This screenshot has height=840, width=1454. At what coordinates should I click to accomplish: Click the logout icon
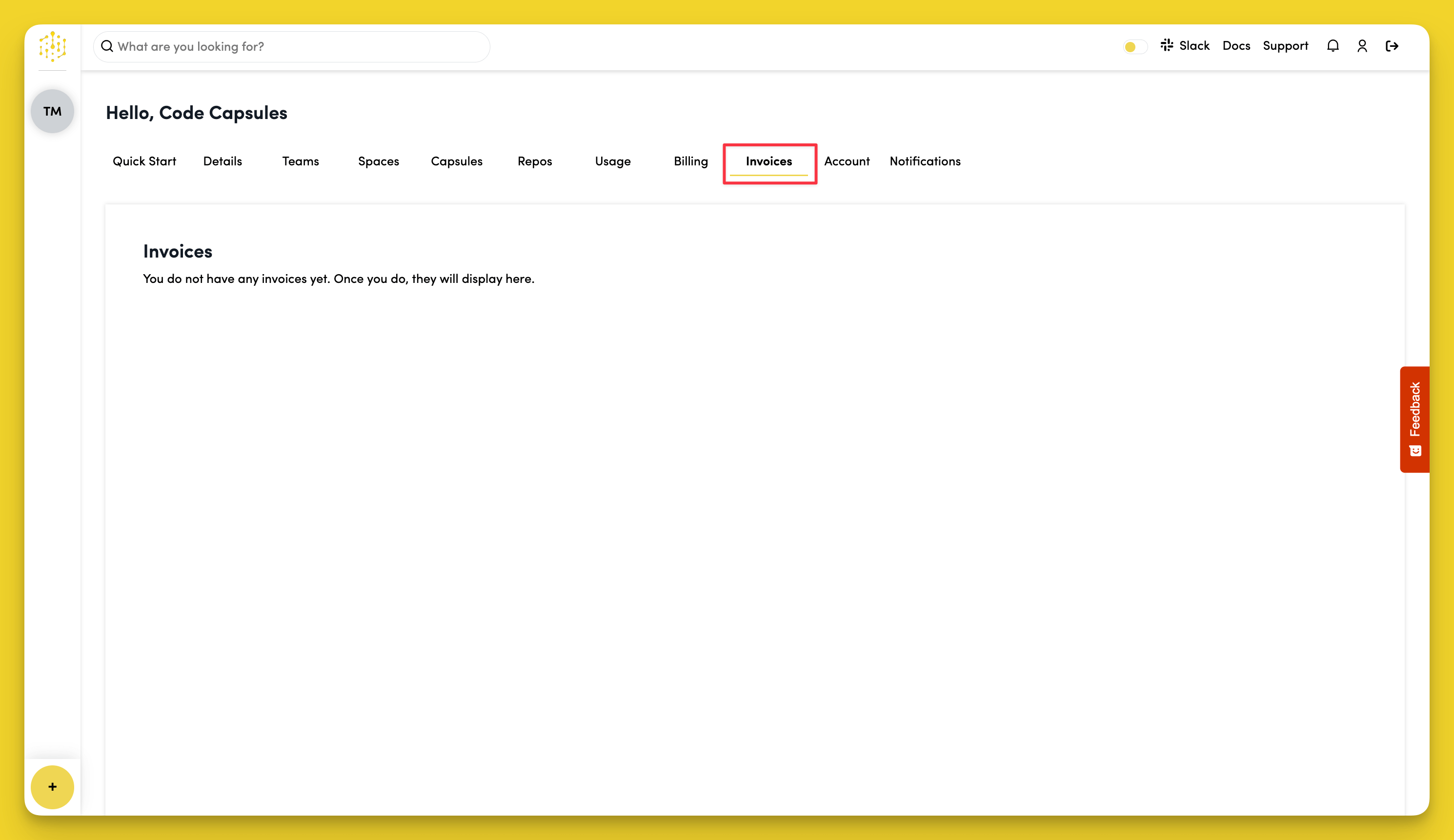(x=1392, y=45)
